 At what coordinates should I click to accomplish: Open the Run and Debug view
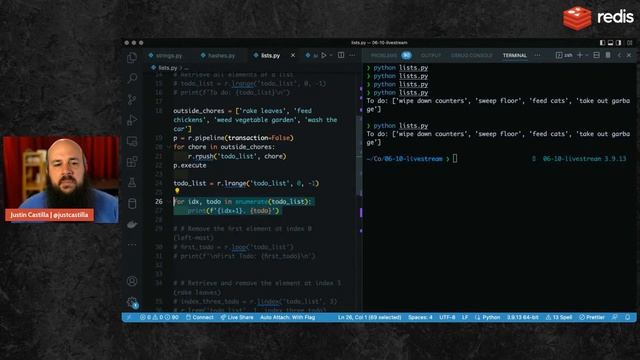click(132, 120)
